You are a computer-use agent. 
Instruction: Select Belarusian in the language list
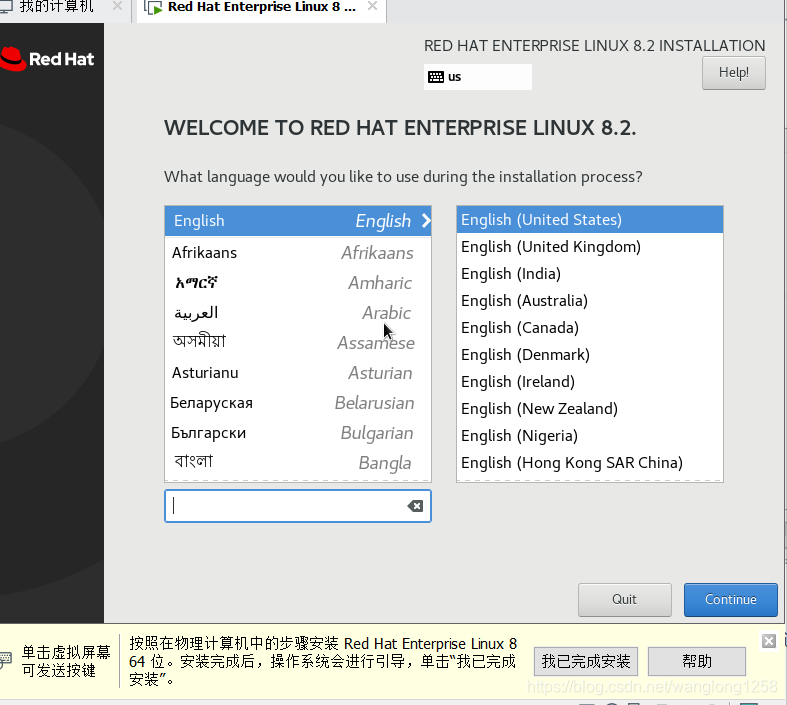(x=298, y=403)
